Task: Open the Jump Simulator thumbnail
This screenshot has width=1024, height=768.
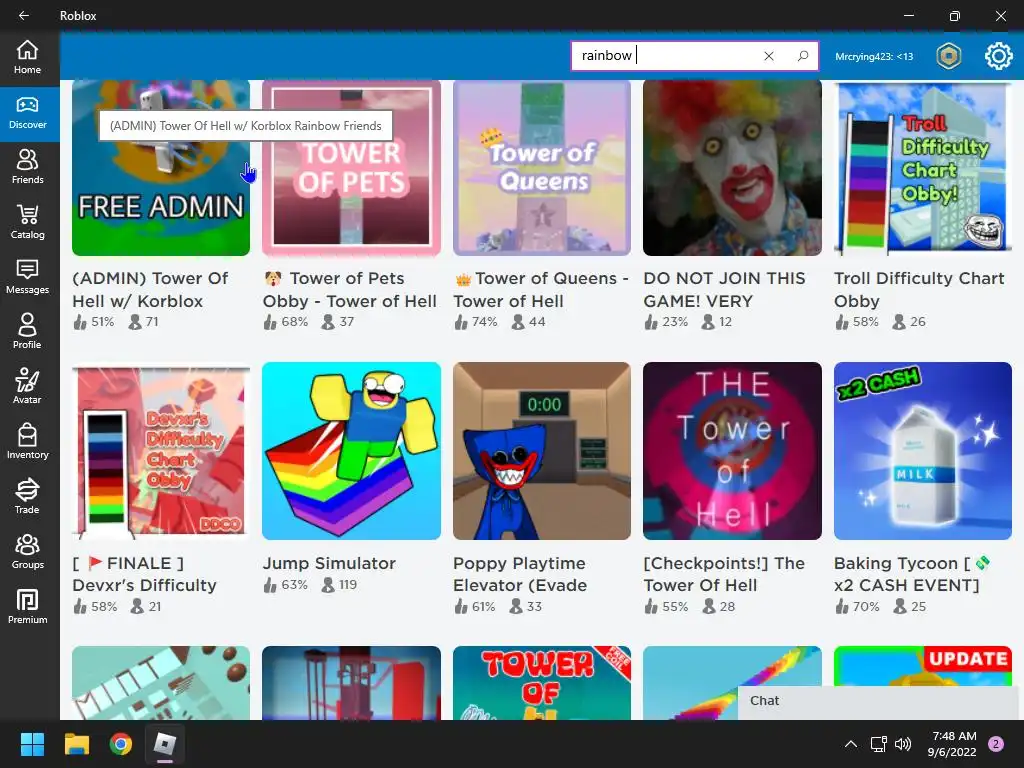Action: 351,451
